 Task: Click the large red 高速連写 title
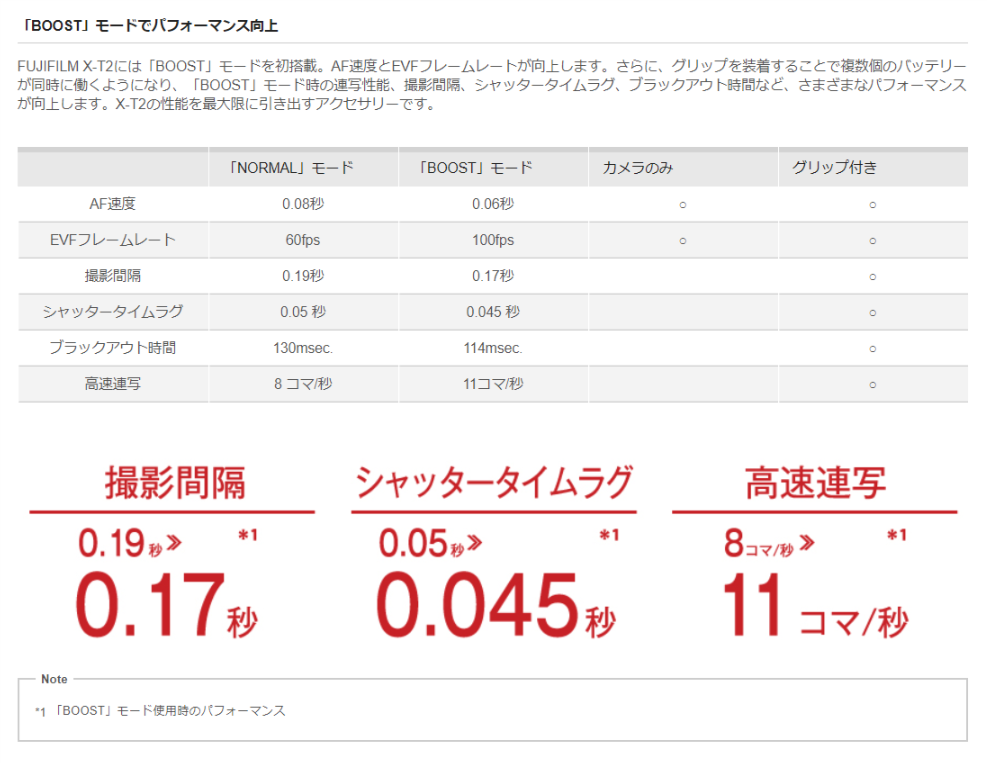coord(816,483)
